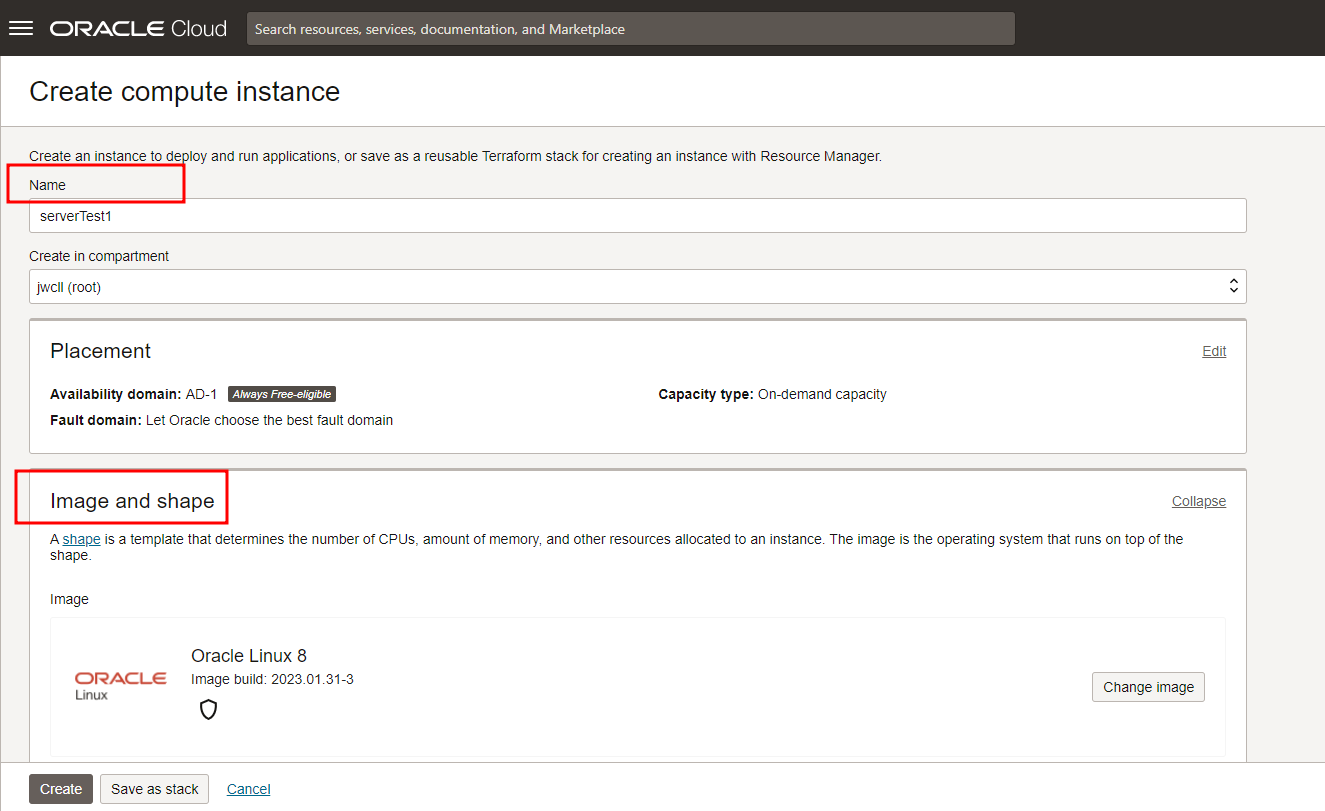Image resolution: width=1325 pixels, height=811 pixels.
Task: Edit the Placement section
Action: tap(1214, 351)
